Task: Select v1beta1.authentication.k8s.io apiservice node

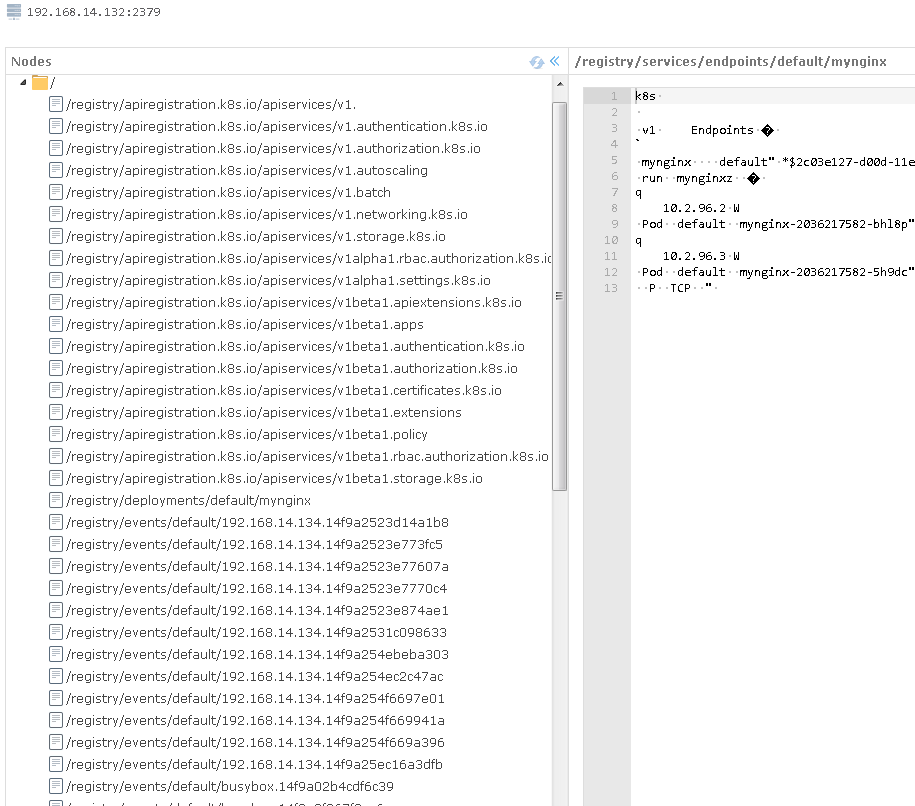Action: click(295, 346)
